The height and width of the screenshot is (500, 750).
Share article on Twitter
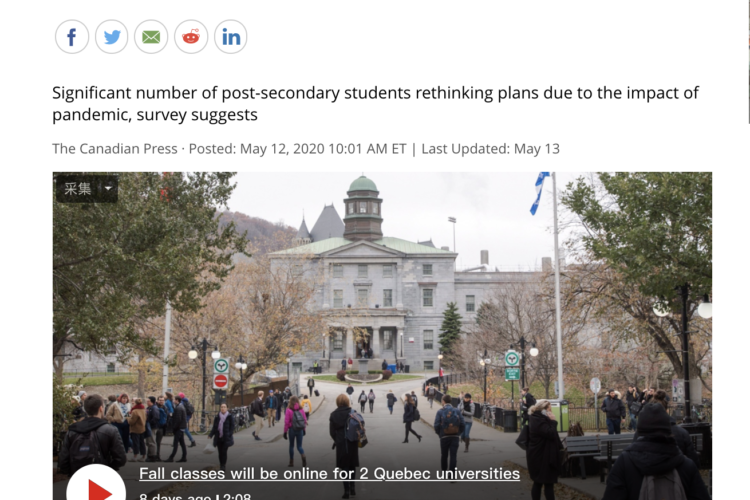[x=111, y=37]
